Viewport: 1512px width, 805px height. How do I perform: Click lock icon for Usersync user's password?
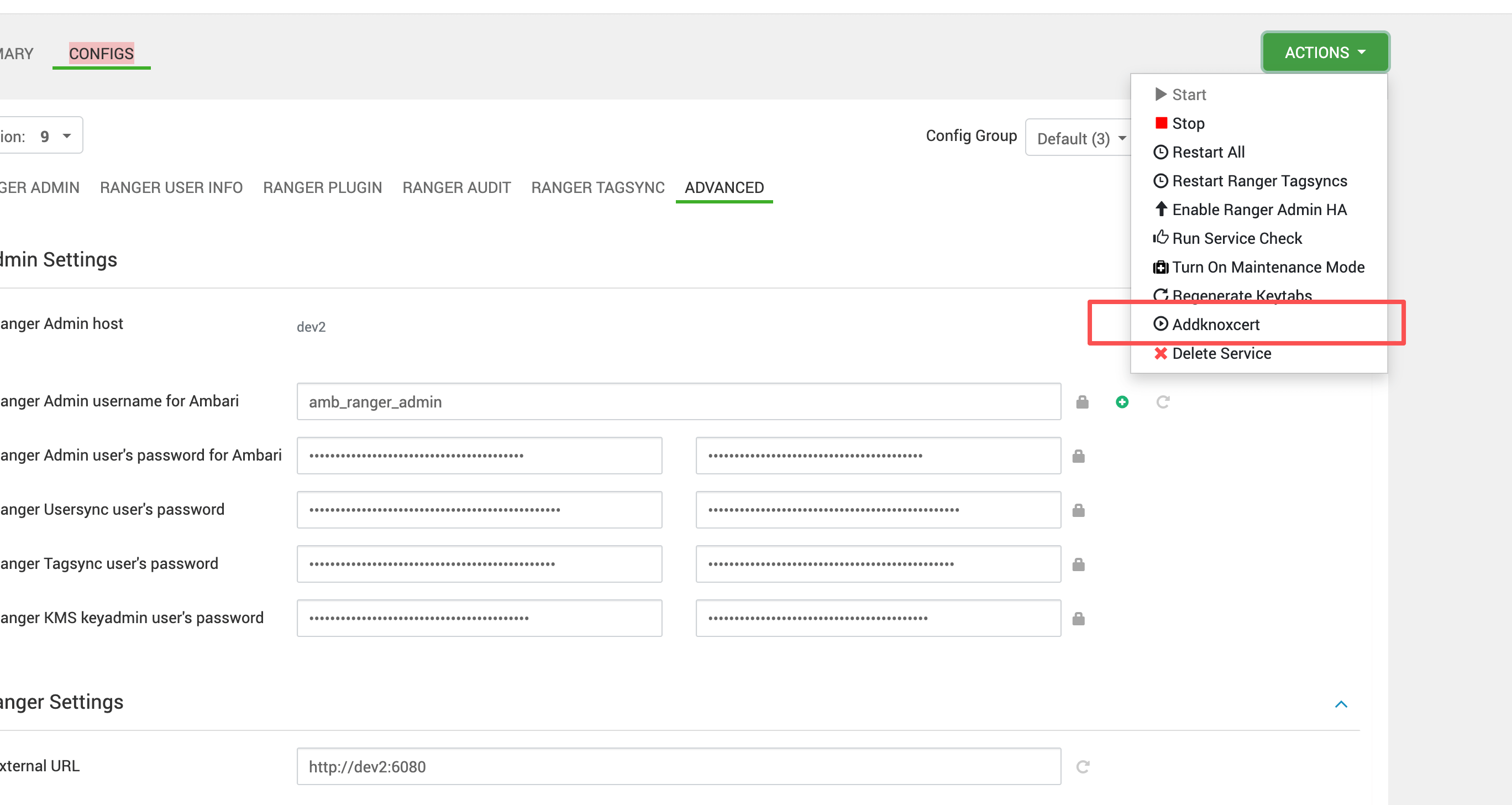coord(1078,510)
